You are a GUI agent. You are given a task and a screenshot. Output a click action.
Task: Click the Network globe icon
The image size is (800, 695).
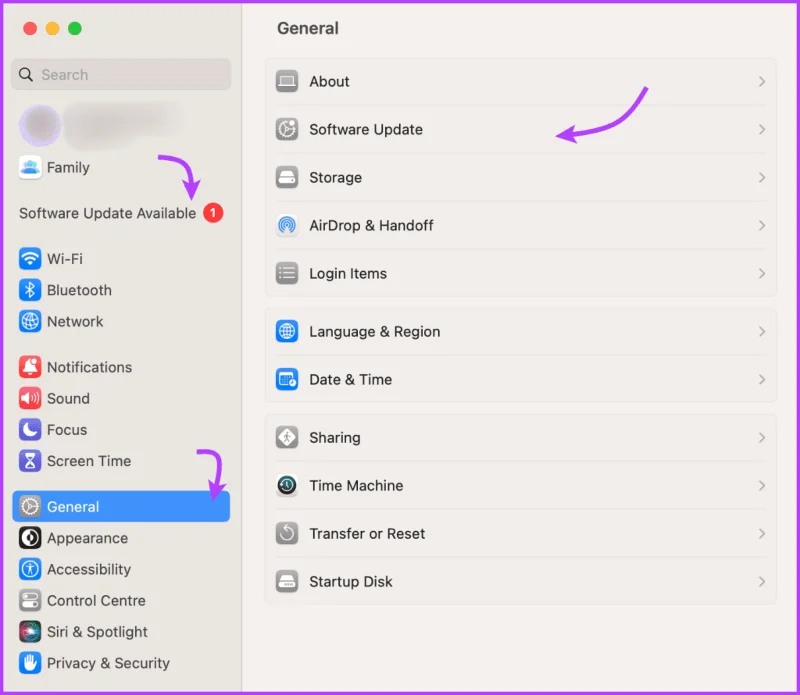pyautogui.click(x=30, y=321)
